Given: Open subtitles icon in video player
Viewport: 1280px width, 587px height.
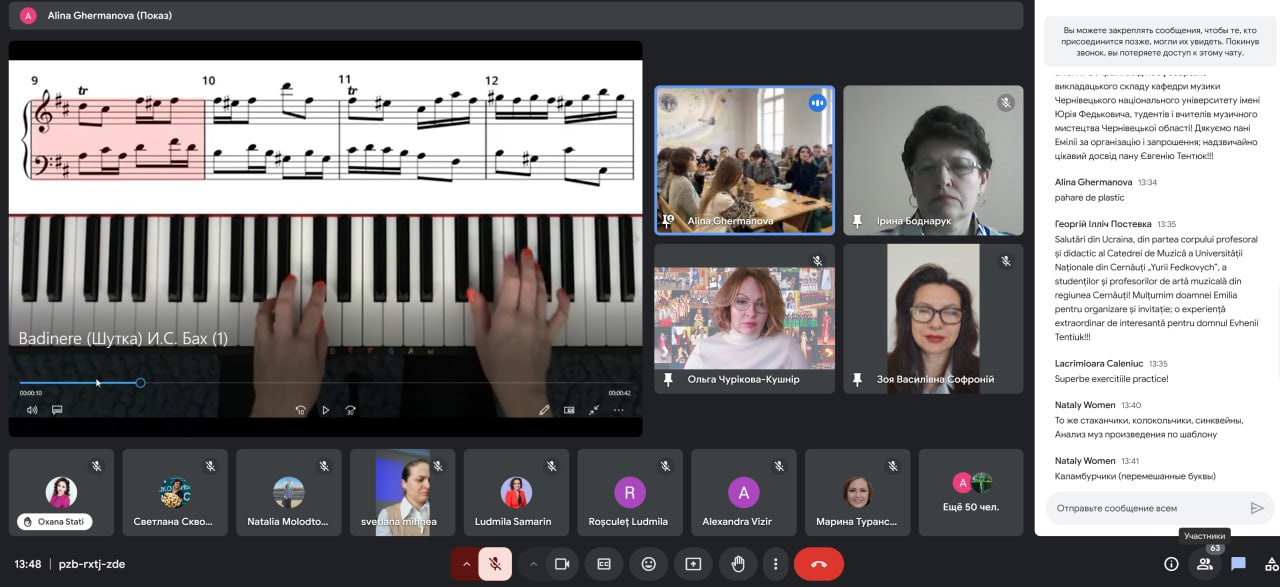Looking at the screenshot, I should (x=57, y=409).
